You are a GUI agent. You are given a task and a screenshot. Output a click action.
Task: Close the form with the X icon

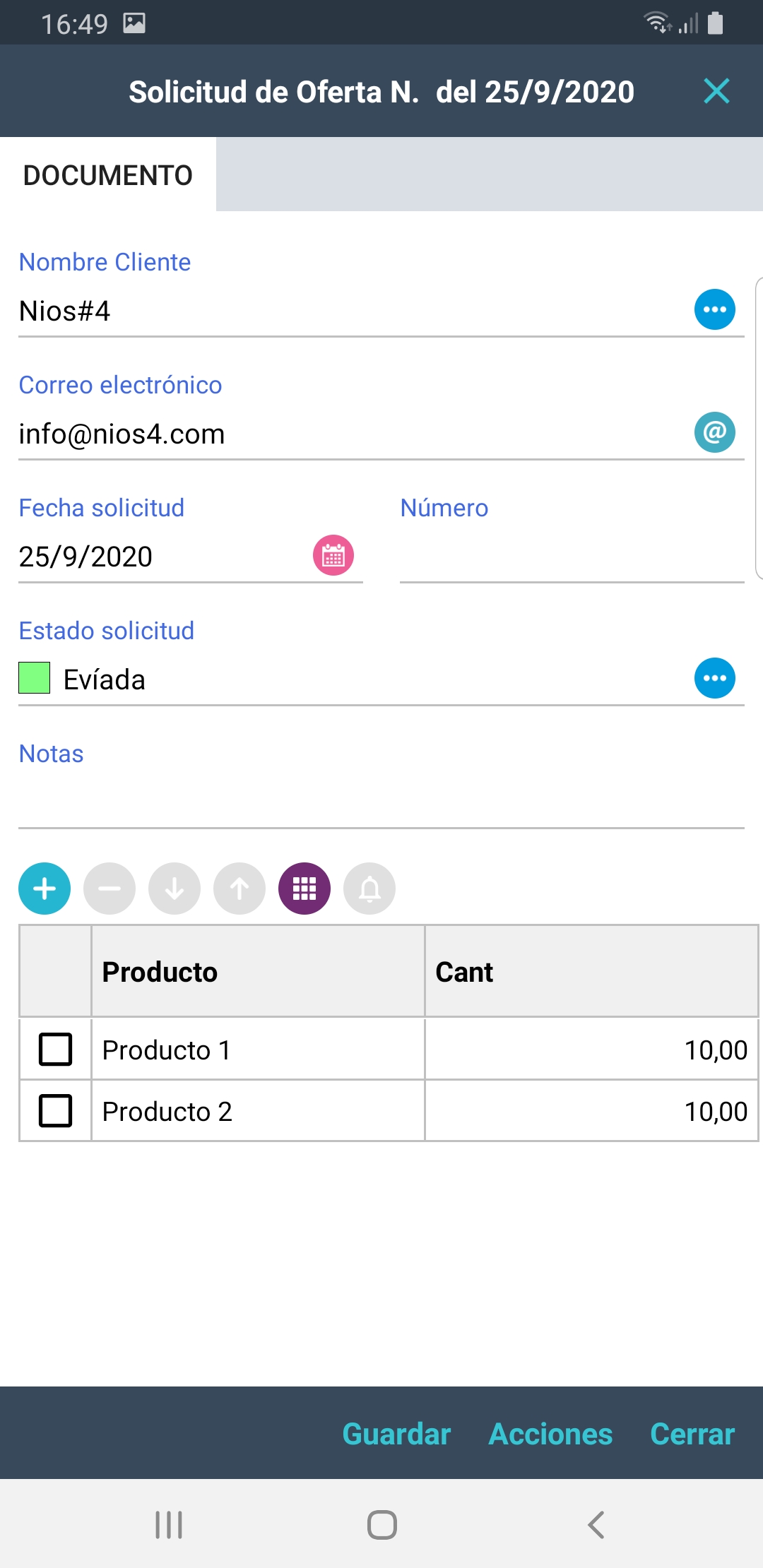pos(716,91)
